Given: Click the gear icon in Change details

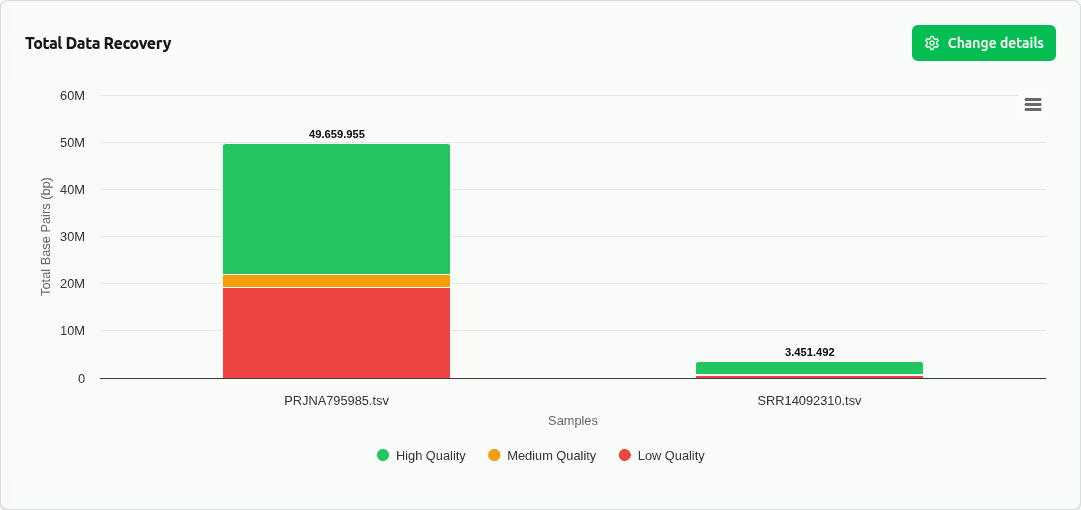Looking at the screenshot, I should [x=932, y=43].
